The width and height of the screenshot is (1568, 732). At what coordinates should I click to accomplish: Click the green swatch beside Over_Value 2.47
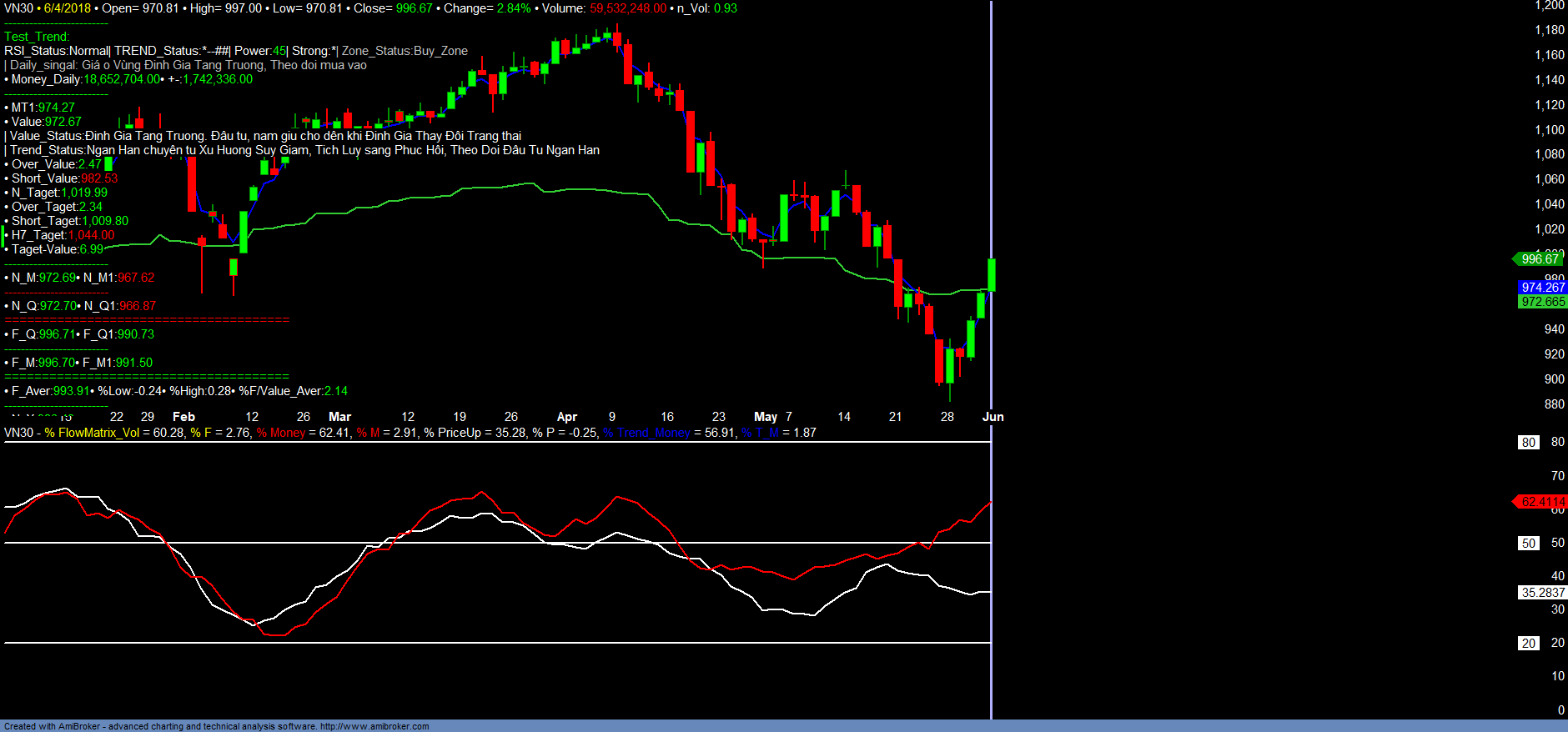point(108,164)
